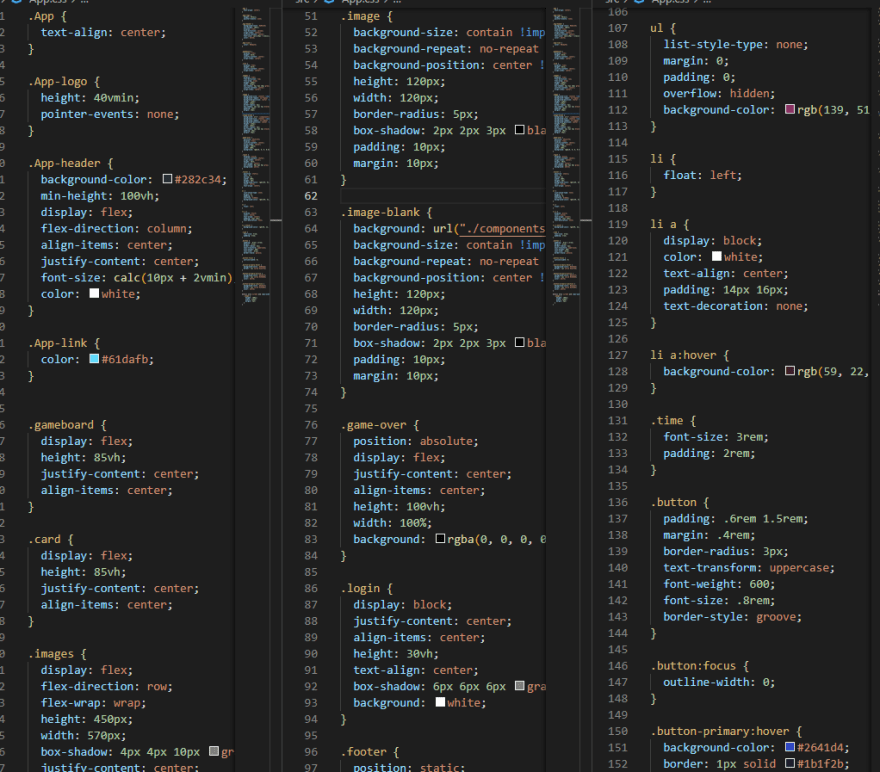
Task: Open rgb(139, 51 swatch on line 112
Action: [790, 109]
